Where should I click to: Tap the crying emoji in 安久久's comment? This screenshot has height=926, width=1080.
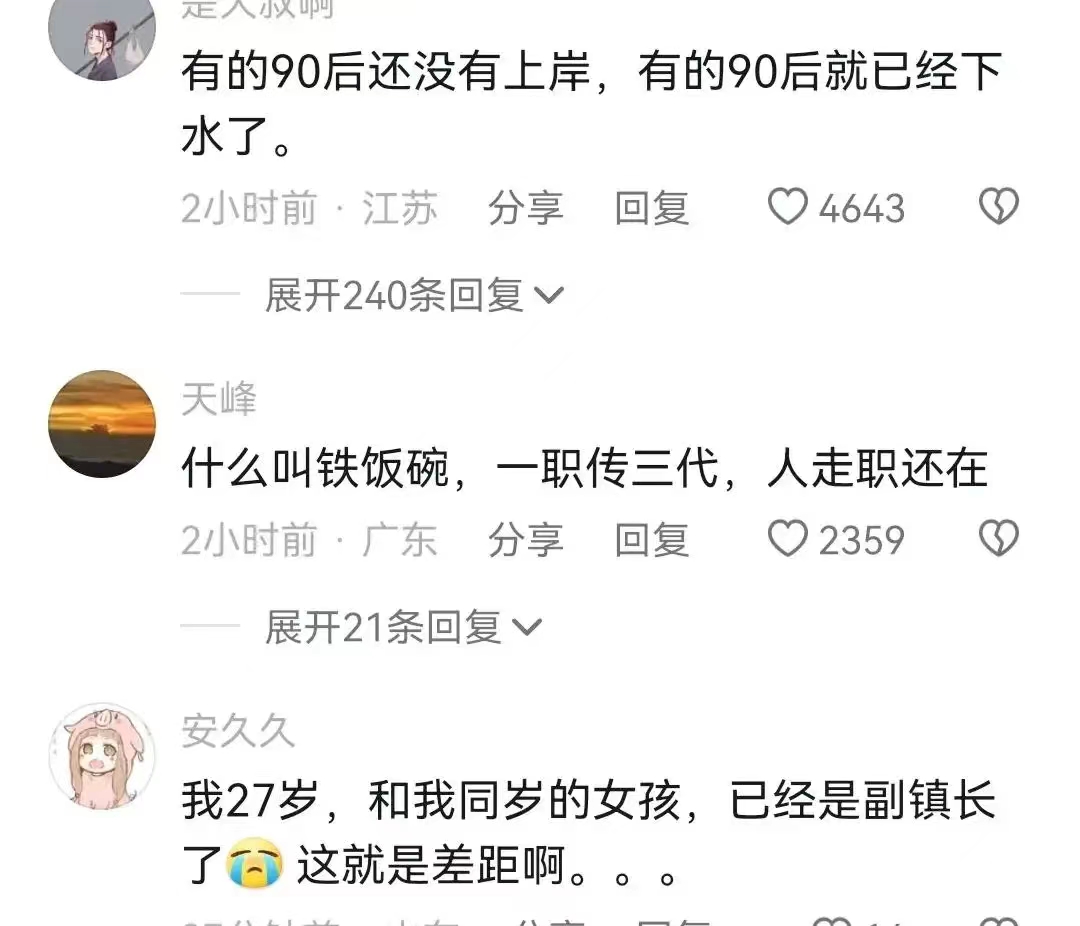(255, 864)
